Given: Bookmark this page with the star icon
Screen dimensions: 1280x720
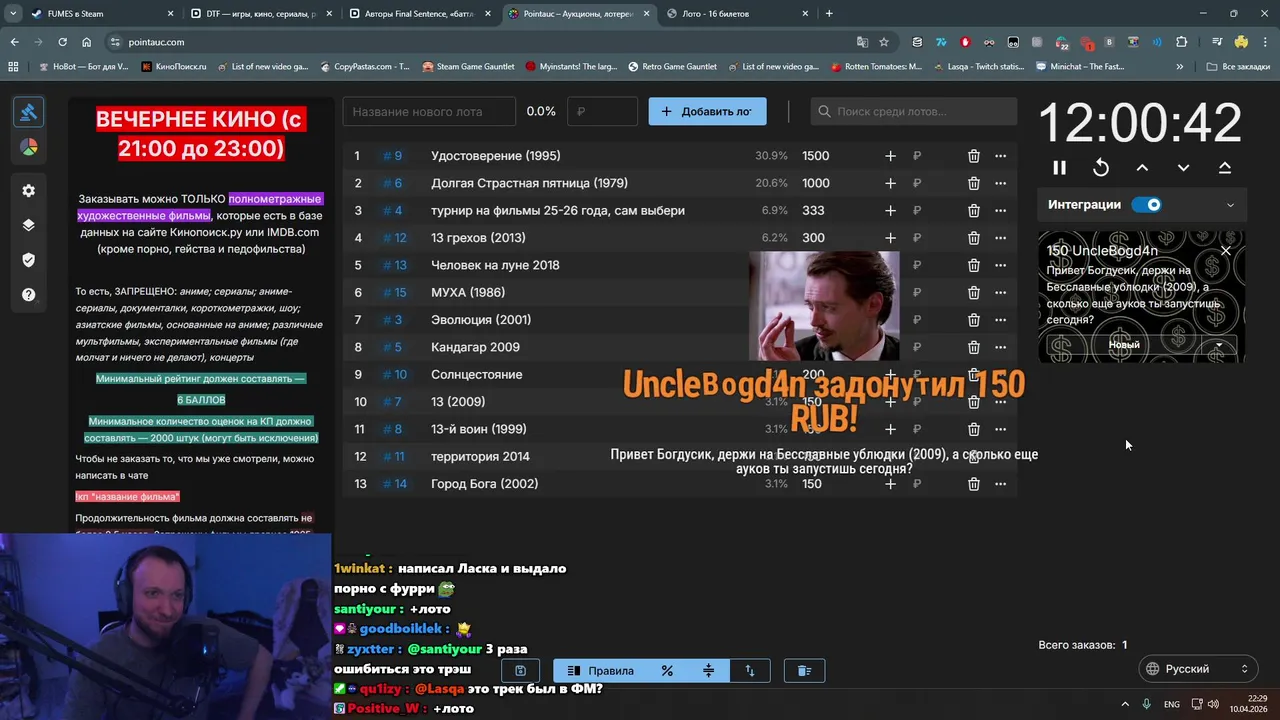Looking at the screenshot, I should 884,42.
